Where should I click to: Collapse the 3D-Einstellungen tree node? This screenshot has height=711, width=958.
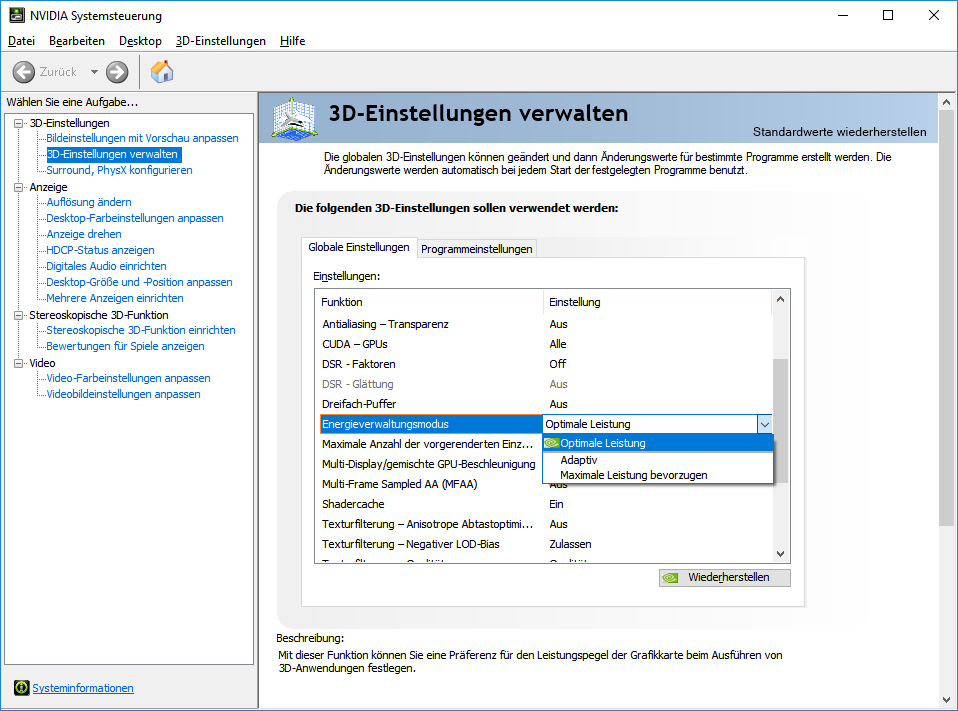tap(19, 123)
